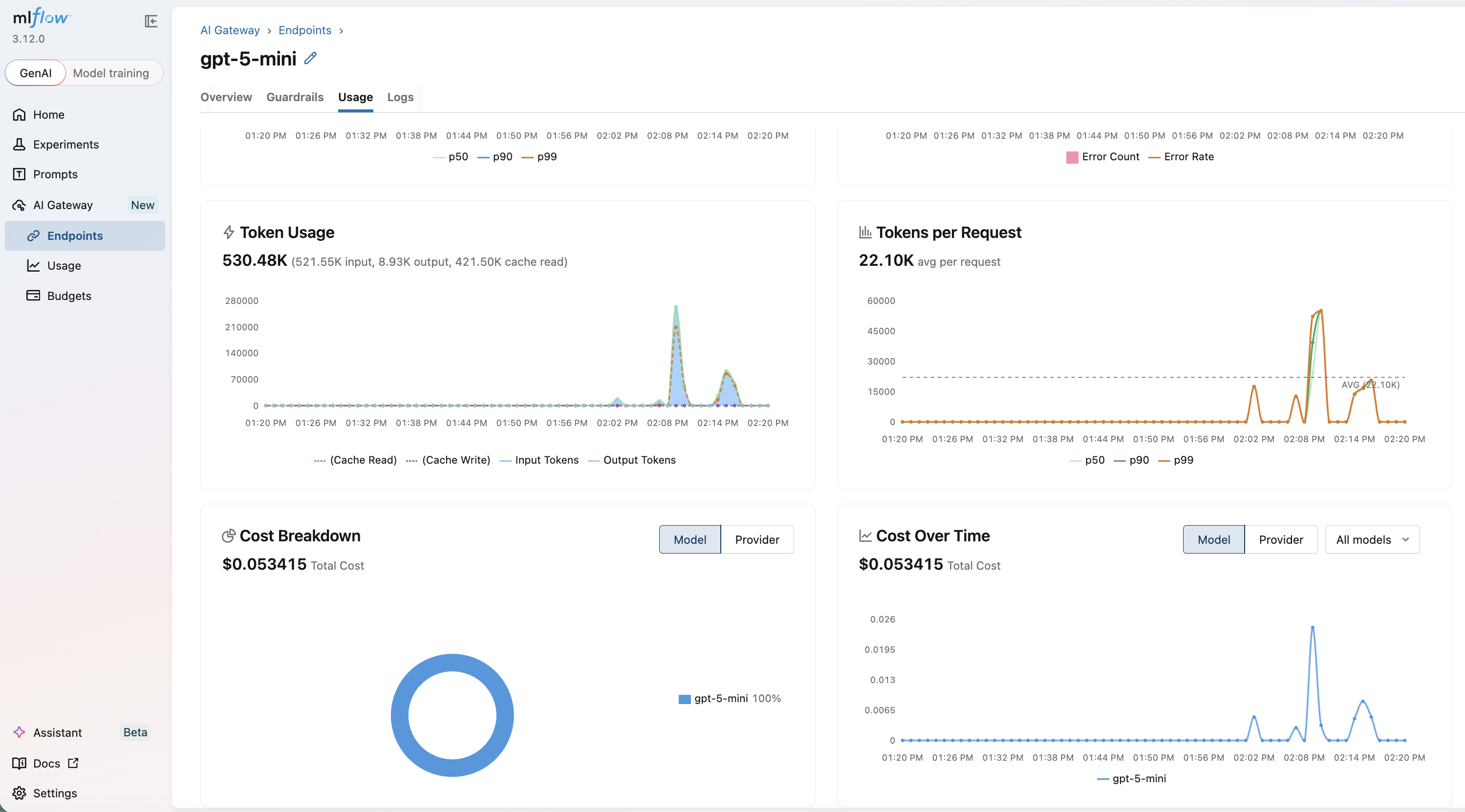
Task: Click the highest spike in Cost Over Time
Action: (x=1313, y=628)
